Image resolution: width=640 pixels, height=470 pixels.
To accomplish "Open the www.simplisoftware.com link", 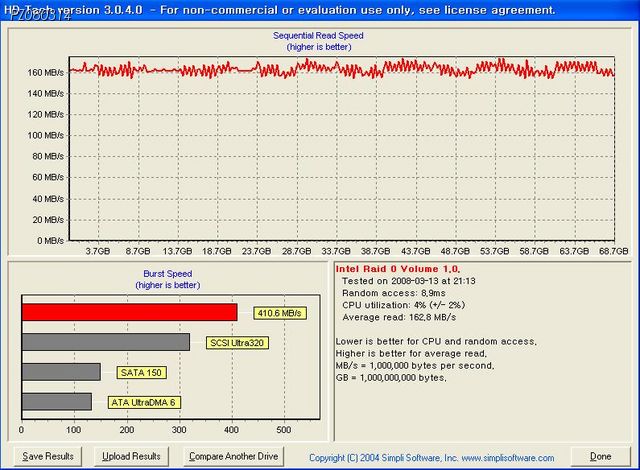I will [x=508, y=458].
